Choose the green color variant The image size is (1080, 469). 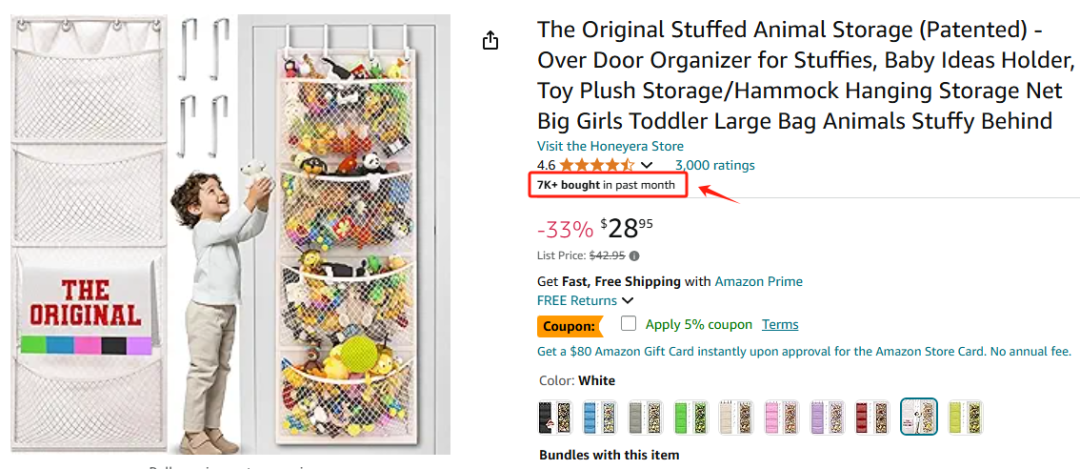[x=691, y=417]
